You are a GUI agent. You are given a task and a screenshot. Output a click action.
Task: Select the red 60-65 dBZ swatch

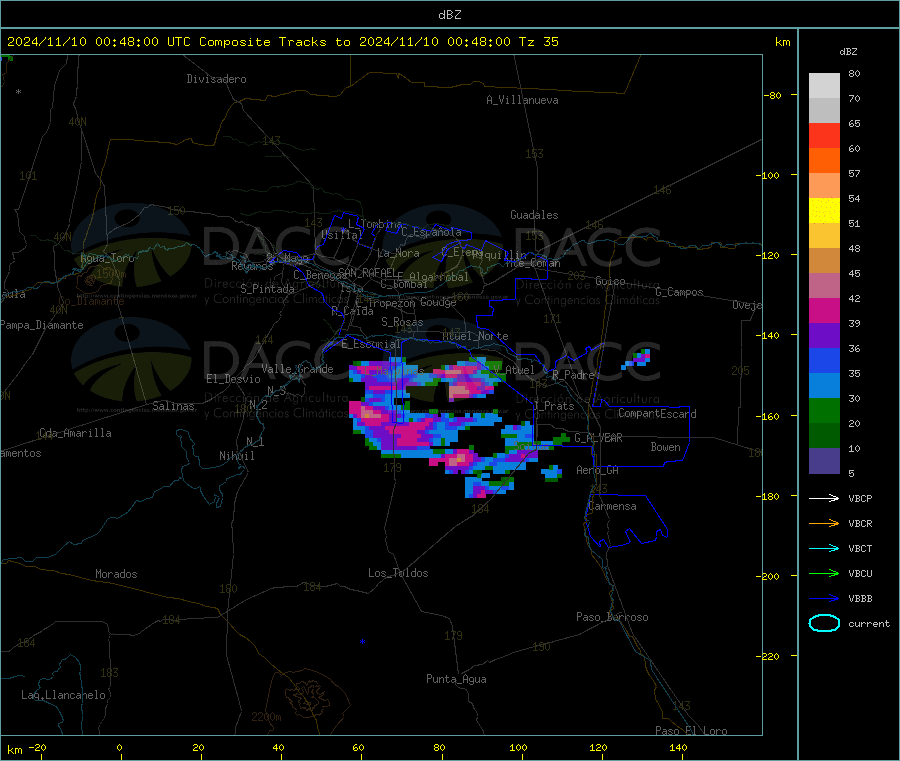pyautogui.click(x=824, y=135)
